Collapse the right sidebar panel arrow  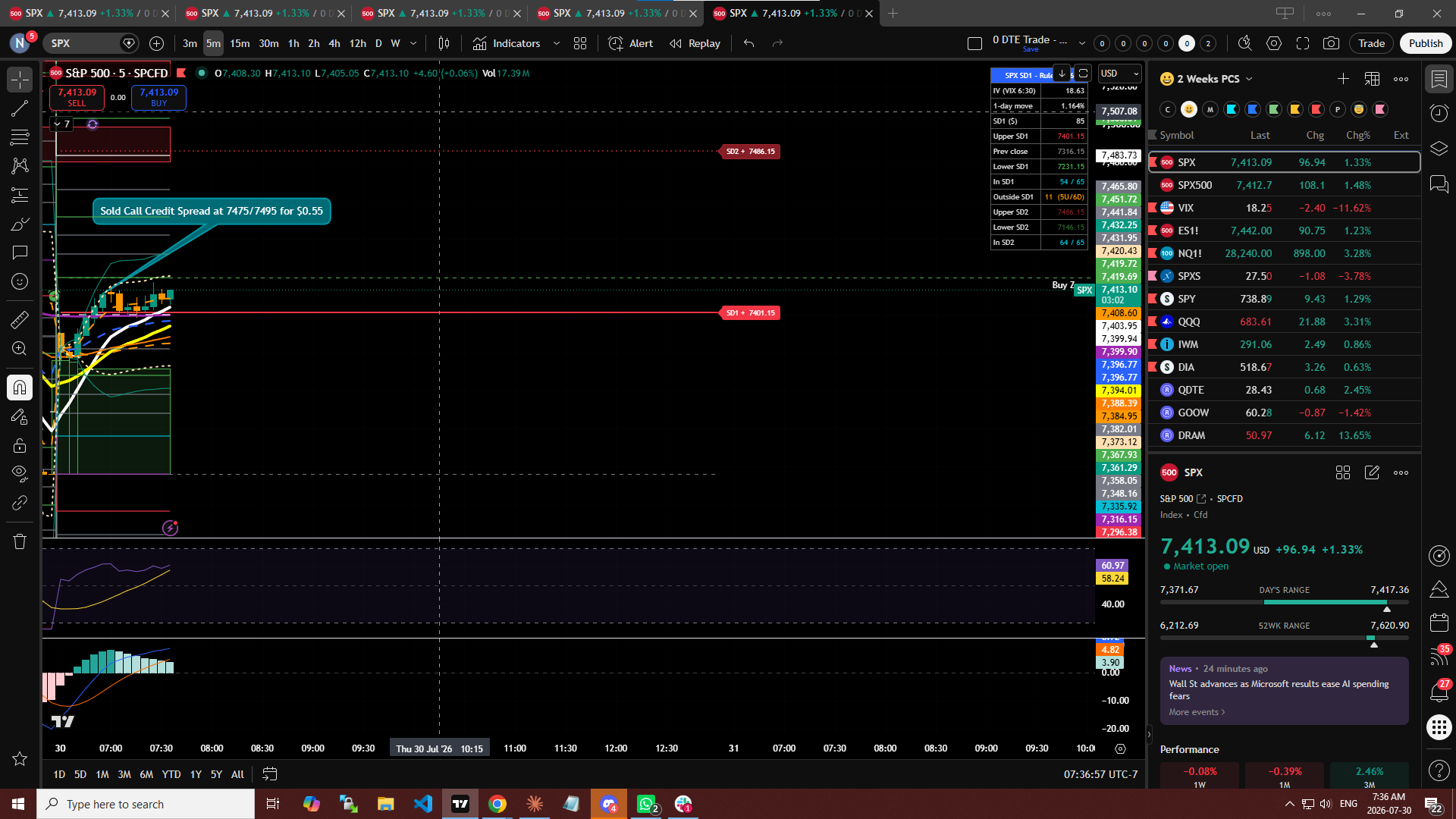click(1149, 734)
